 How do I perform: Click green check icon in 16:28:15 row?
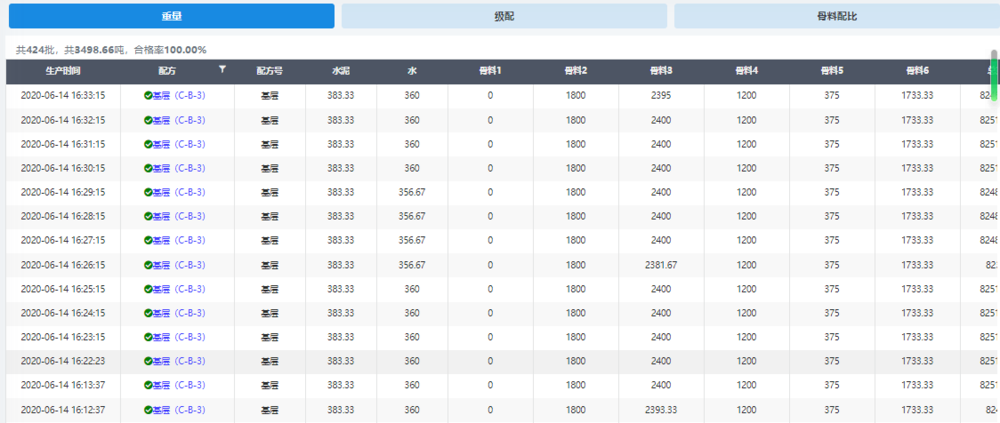tap(148, 216)
